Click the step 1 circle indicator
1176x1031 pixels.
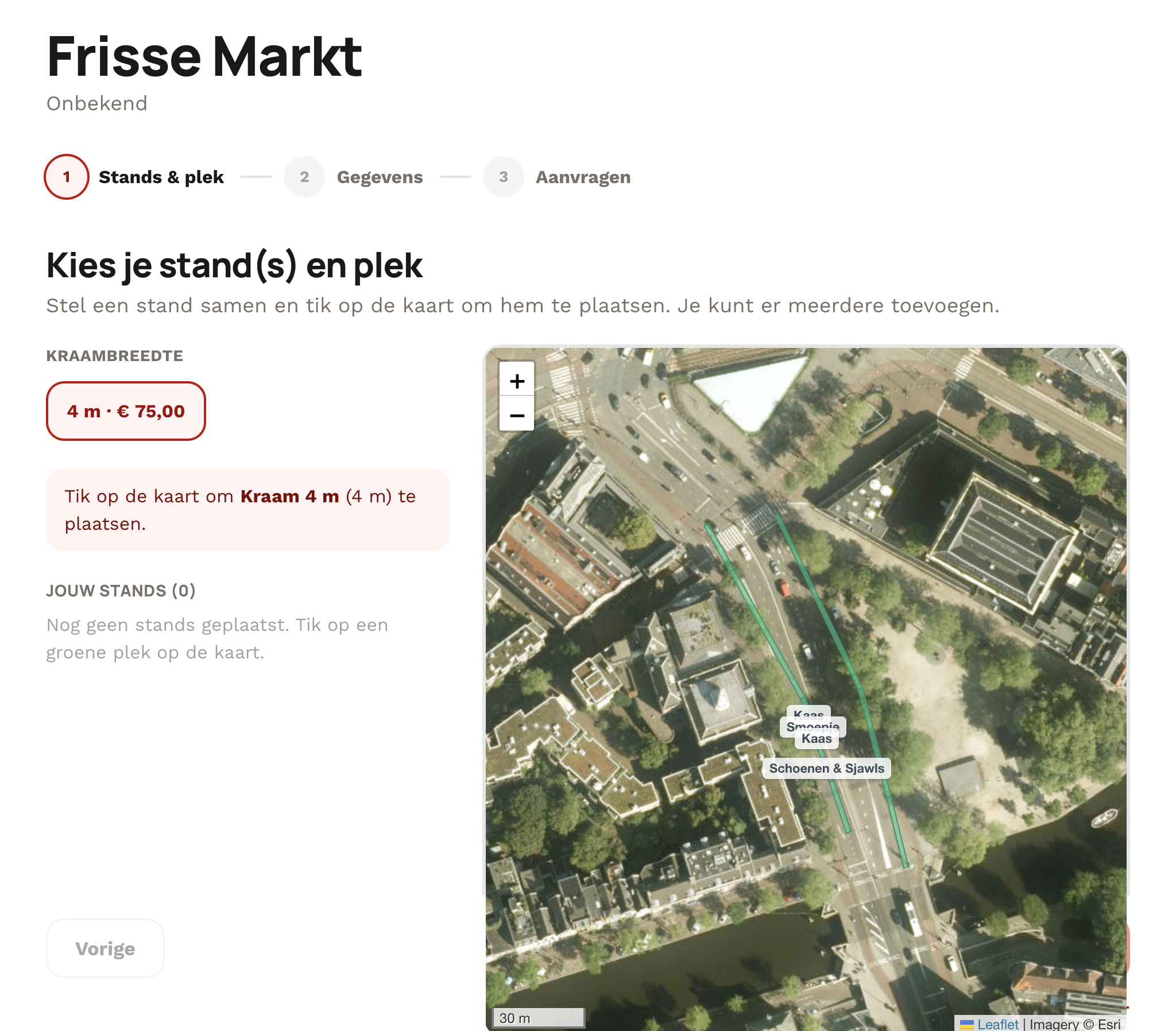click(x=67, y=177)
